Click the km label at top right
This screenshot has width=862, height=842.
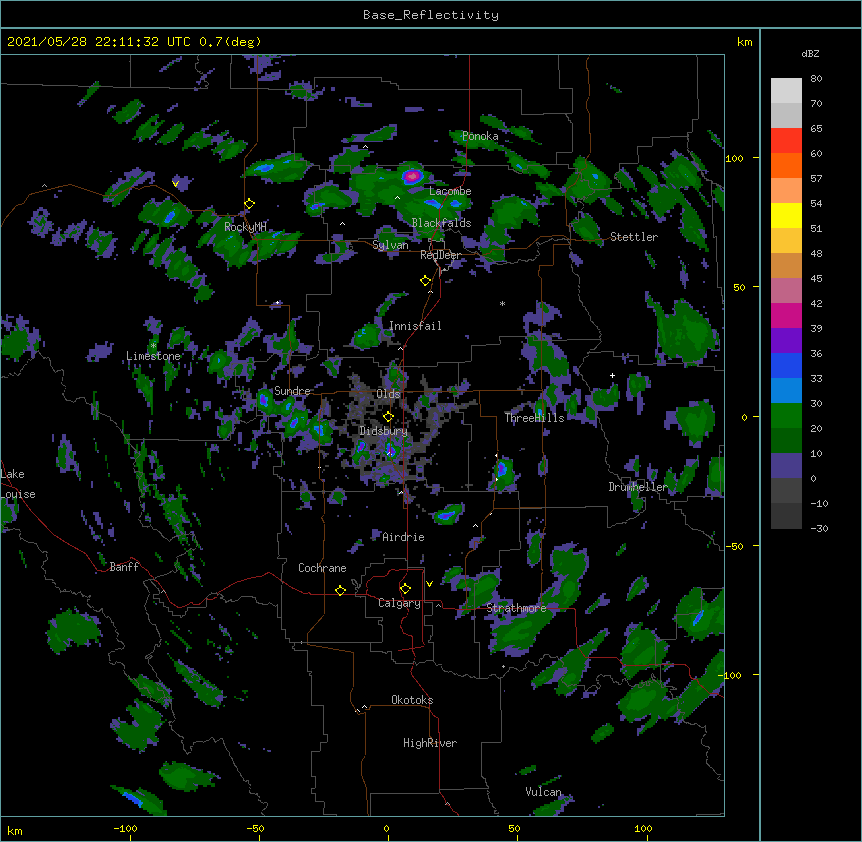pyautogui.click(x=745, y=42)
